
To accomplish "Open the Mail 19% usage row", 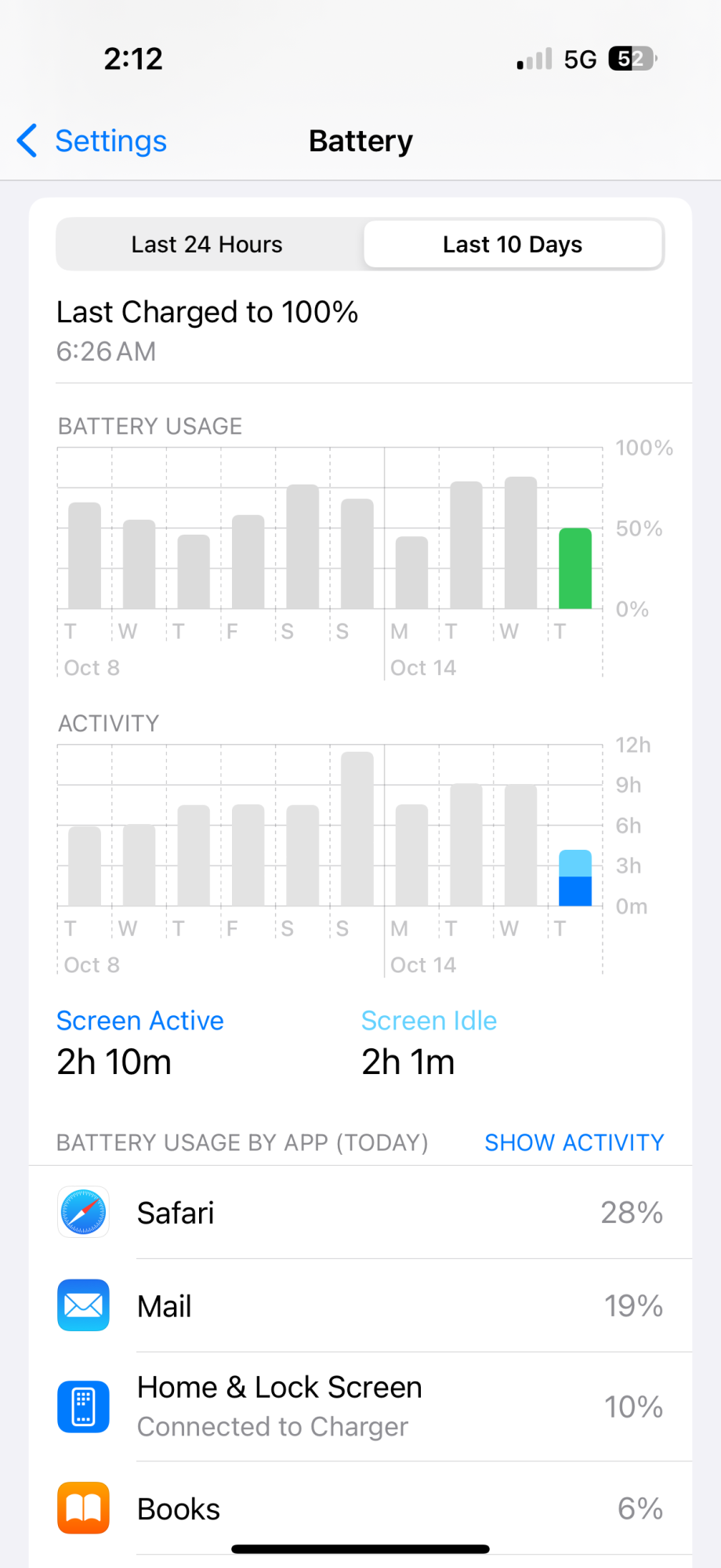I will [x=360, y=1305].
